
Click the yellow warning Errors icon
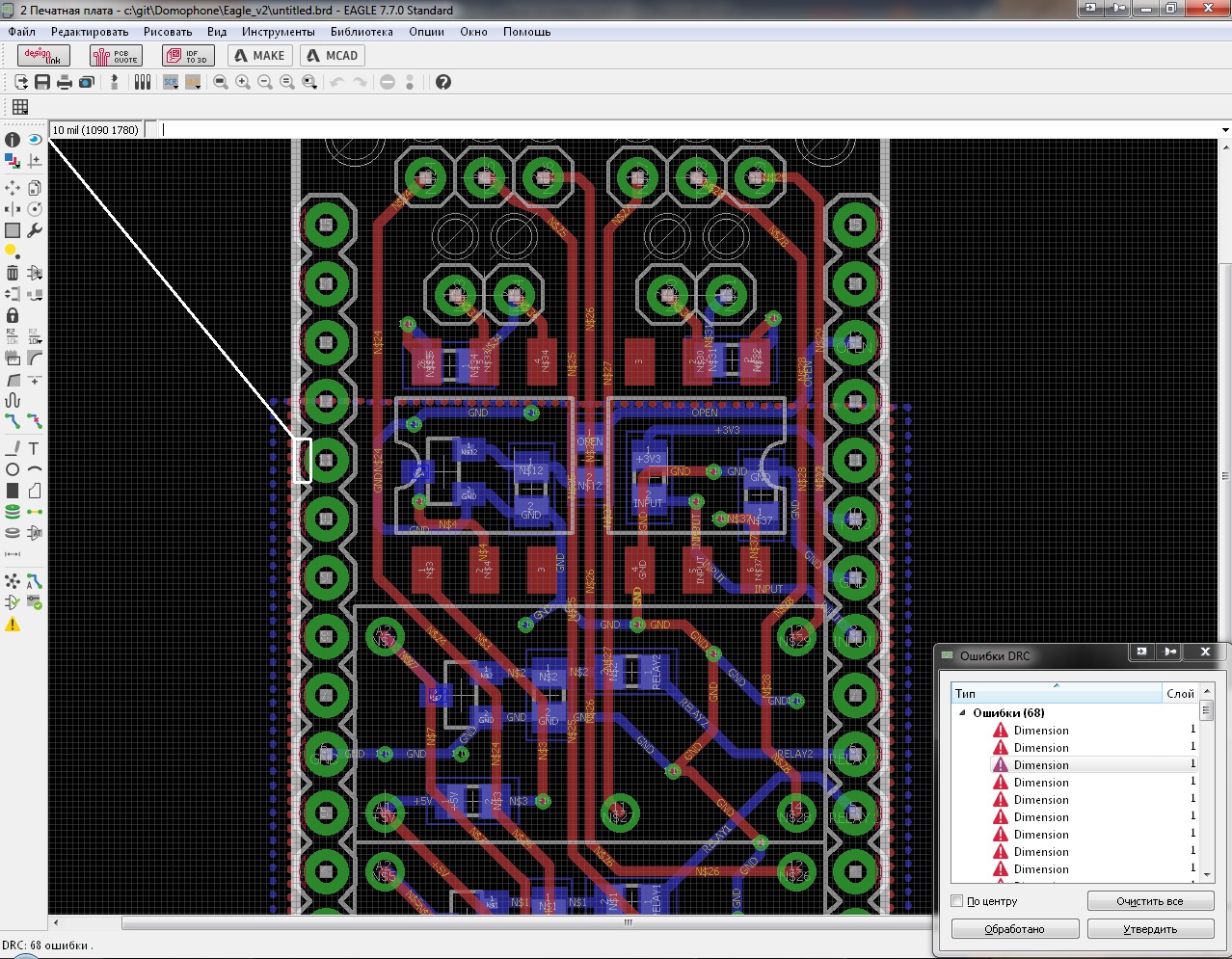(x=13, y=625)
